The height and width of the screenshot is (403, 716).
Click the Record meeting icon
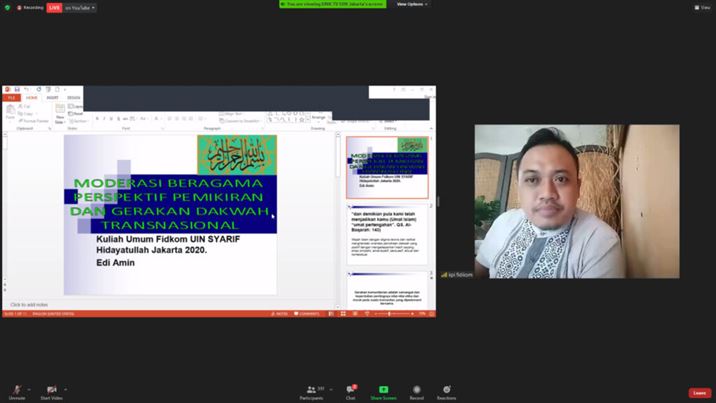click(x=416, y=389)
